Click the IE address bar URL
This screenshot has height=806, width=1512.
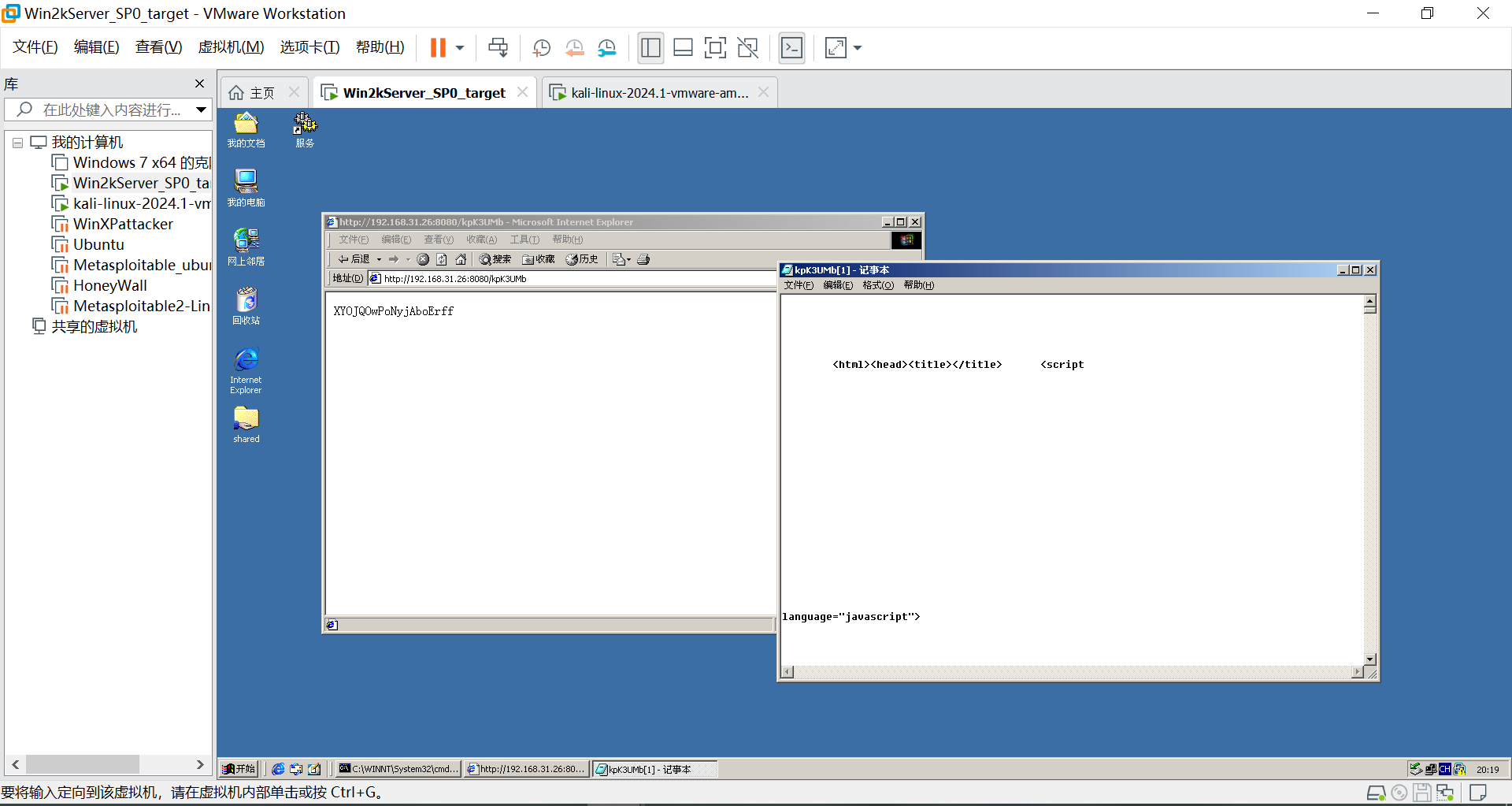455,279
